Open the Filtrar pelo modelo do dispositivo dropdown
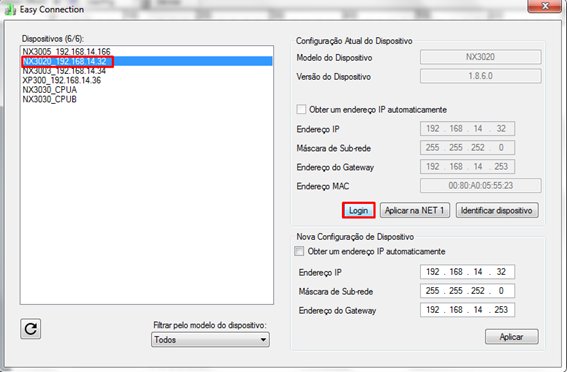Image resolution: width=567 pixels, height=372 pixels. click(210, 339)
